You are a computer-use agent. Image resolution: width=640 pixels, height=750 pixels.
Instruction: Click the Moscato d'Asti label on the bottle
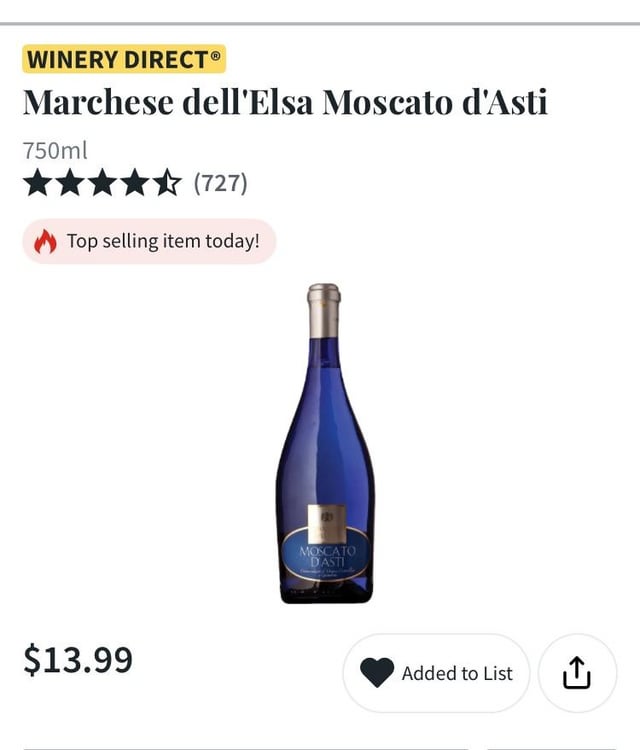[x=325, y=557]
